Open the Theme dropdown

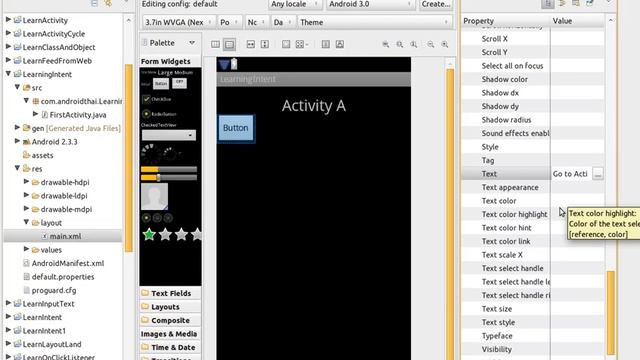pyautogui.click(x=375, y=22)
